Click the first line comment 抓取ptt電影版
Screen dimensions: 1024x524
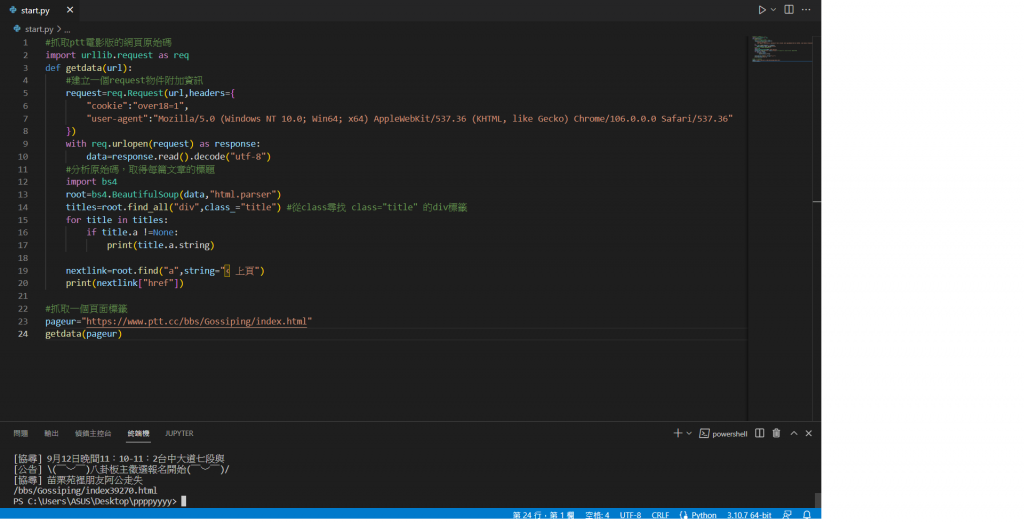108,42
